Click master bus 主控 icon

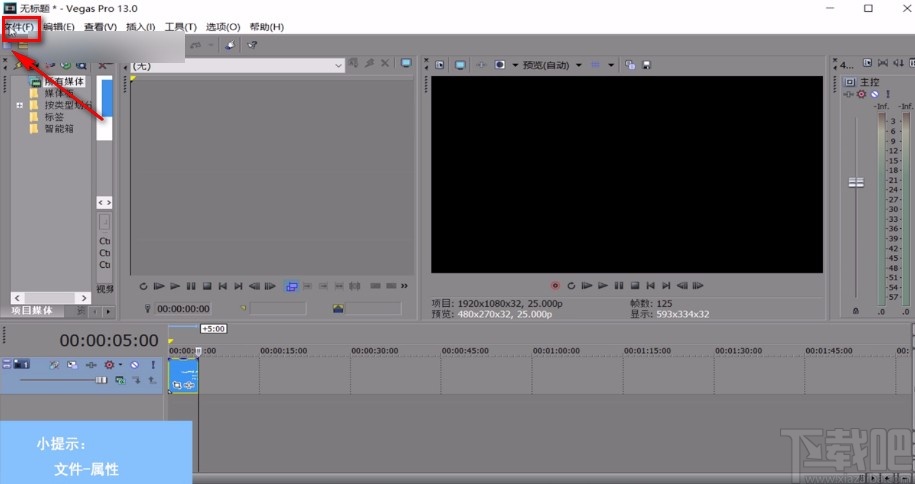850,82
